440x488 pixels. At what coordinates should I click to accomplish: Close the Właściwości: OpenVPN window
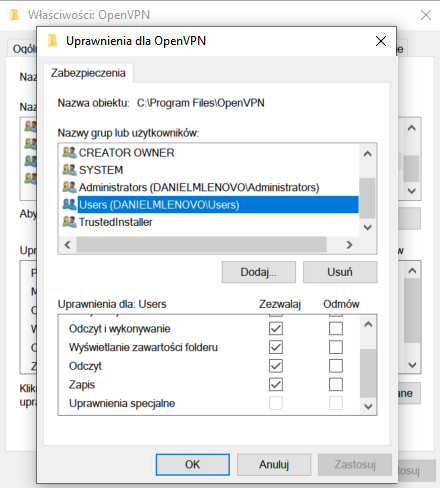(426, 15)
